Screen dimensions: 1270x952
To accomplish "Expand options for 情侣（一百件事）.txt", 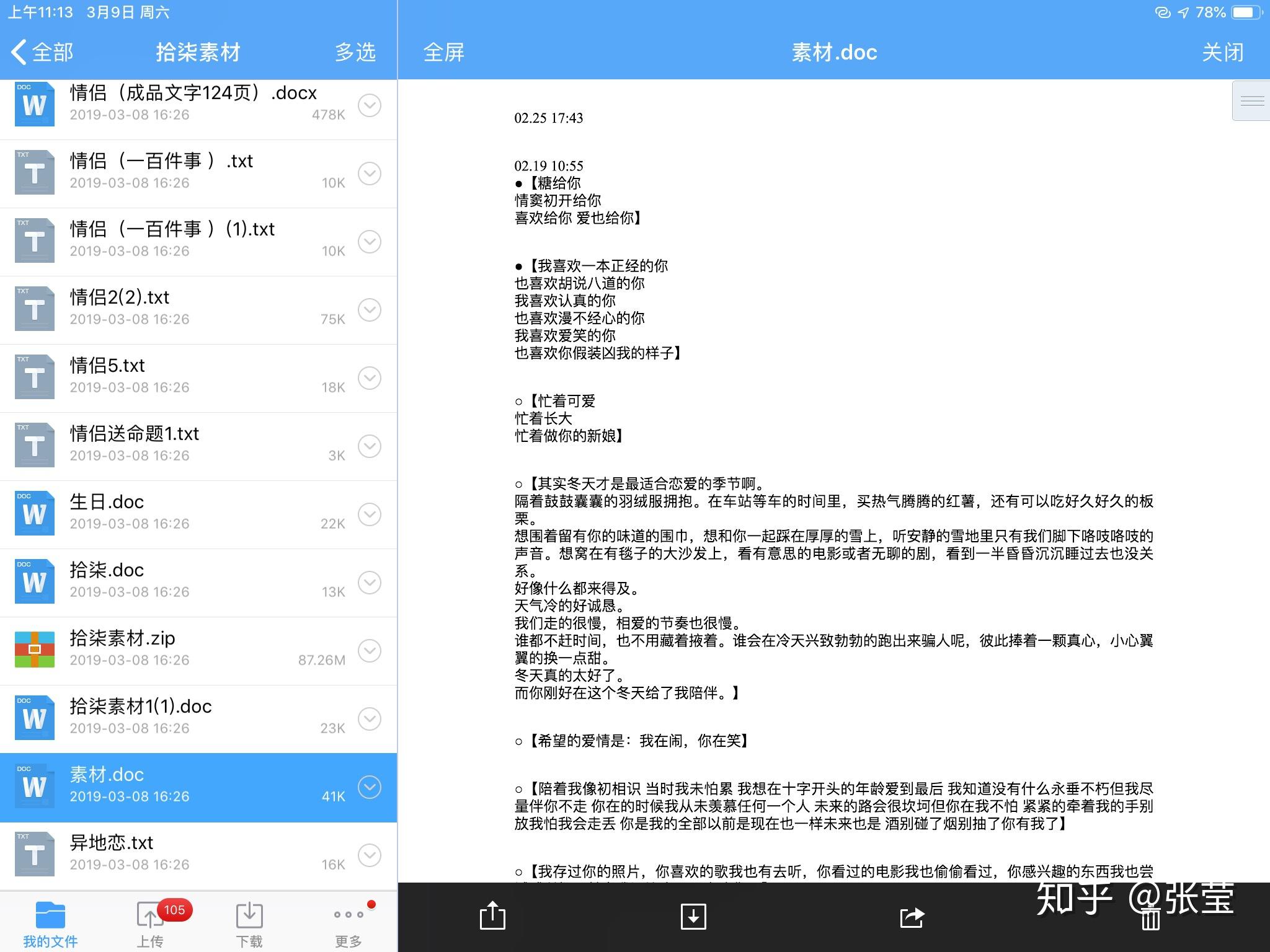I will point(370,174).
